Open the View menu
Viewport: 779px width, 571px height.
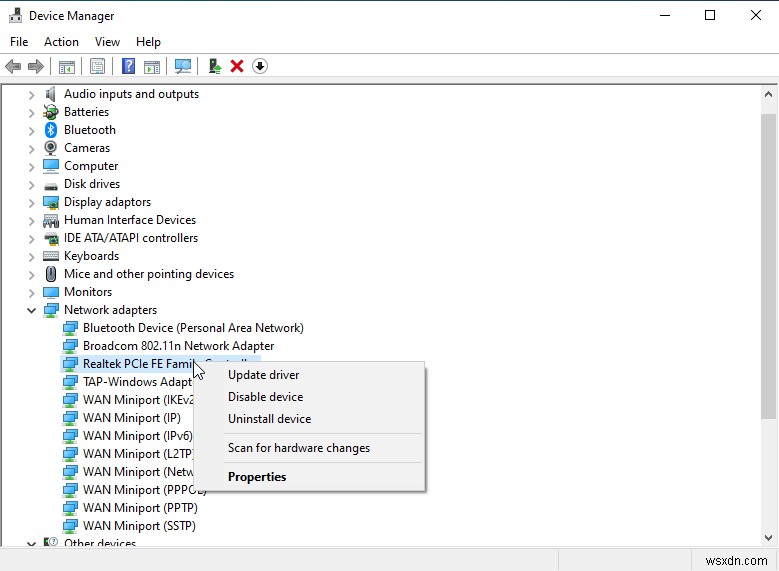coord(107,42)
